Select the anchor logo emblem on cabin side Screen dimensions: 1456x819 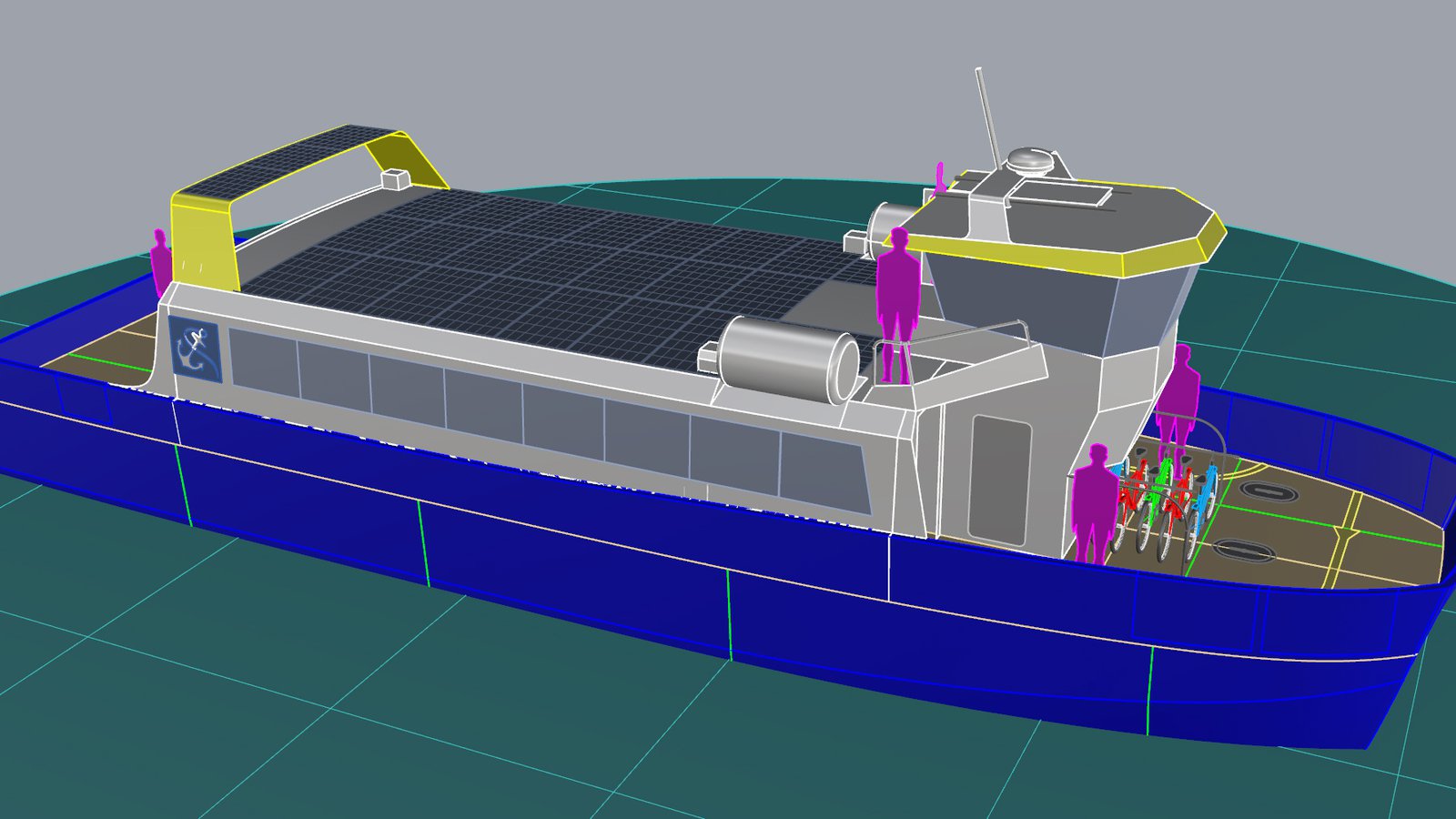point(195,349)
